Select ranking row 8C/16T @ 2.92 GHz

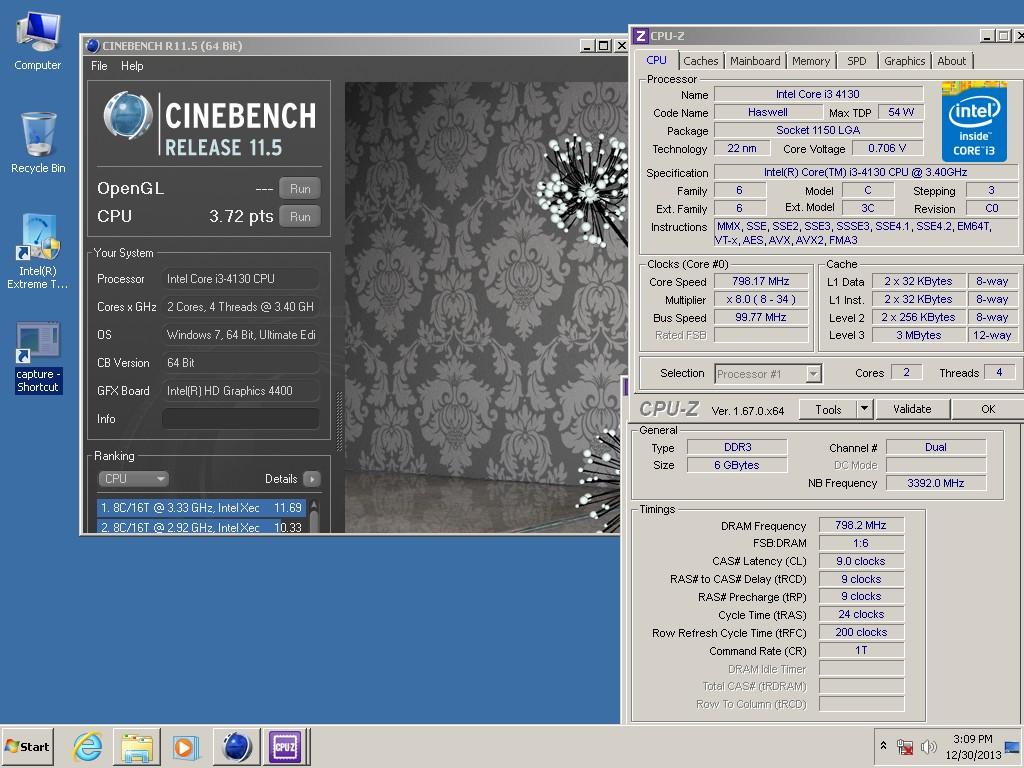point(201,526)
